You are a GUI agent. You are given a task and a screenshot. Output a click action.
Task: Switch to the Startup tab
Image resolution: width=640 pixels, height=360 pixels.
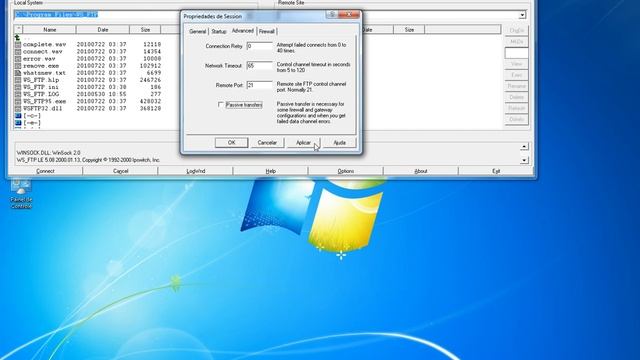point(219,31)
